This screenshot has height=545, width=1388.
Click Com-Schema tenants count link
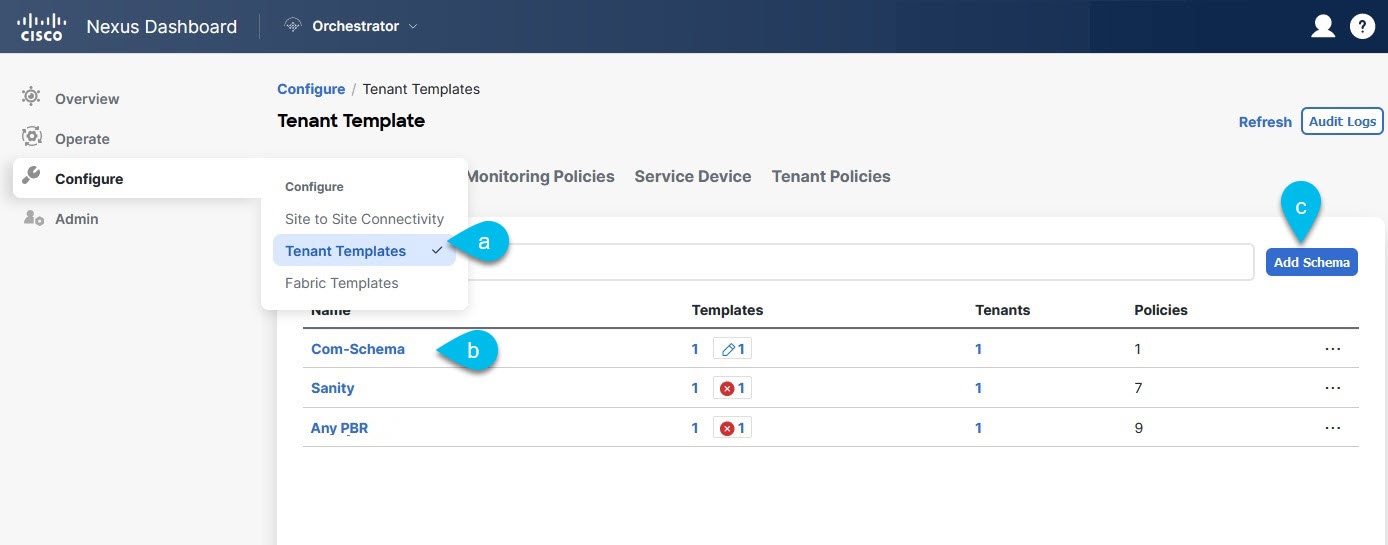point(978,349)
